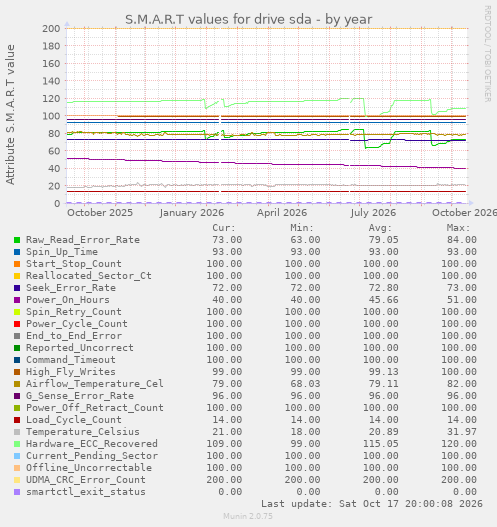Click the High_Fly_Writes brown legend swatch
The width and height of the screenshot is (497, 527).
click(x=17, y=372)
